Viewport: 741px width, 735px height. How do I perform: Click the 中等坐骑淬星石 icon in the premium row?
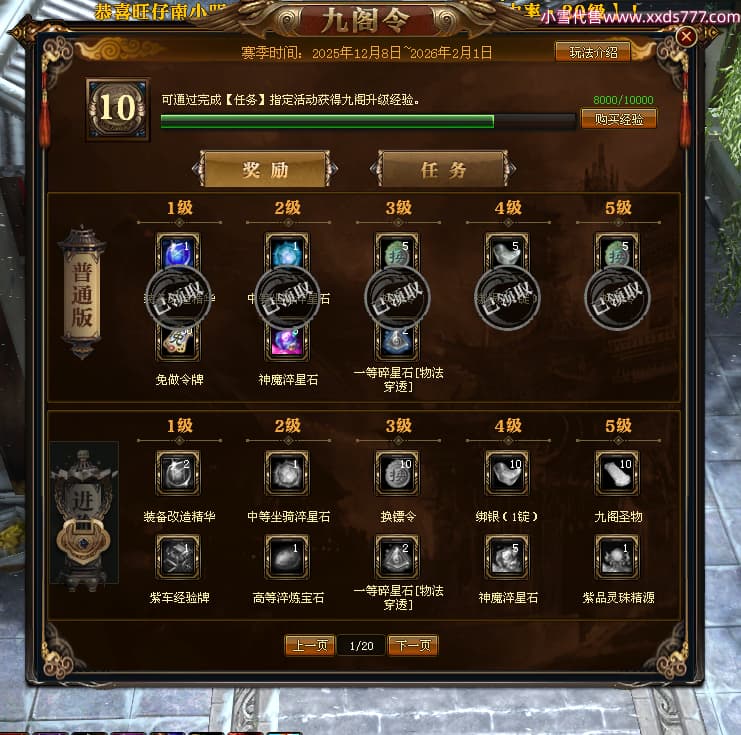287,473
